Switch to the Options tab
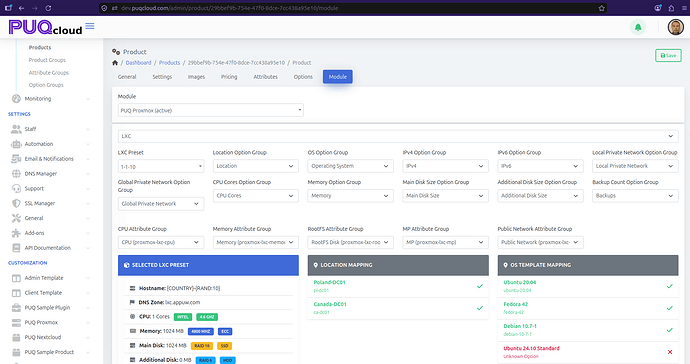 tap(303, 77)
